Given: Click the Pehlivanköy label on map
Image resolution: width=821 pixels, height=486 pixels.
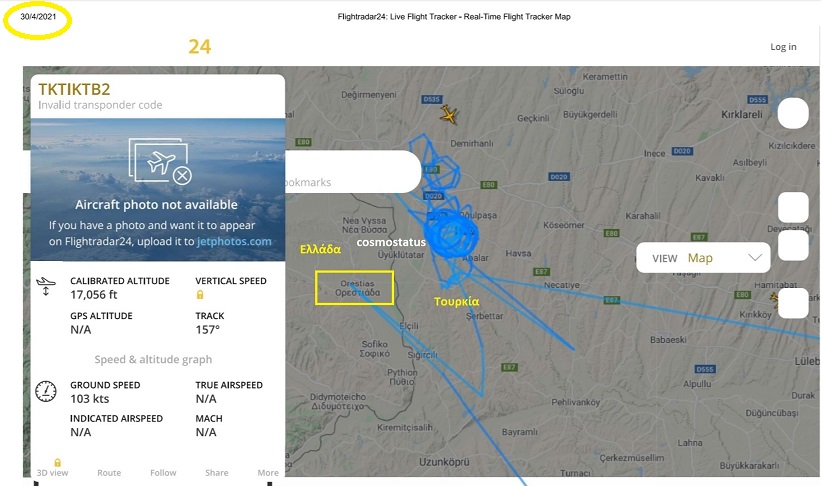Looking at the screenshot, I should tap(575, 402).
